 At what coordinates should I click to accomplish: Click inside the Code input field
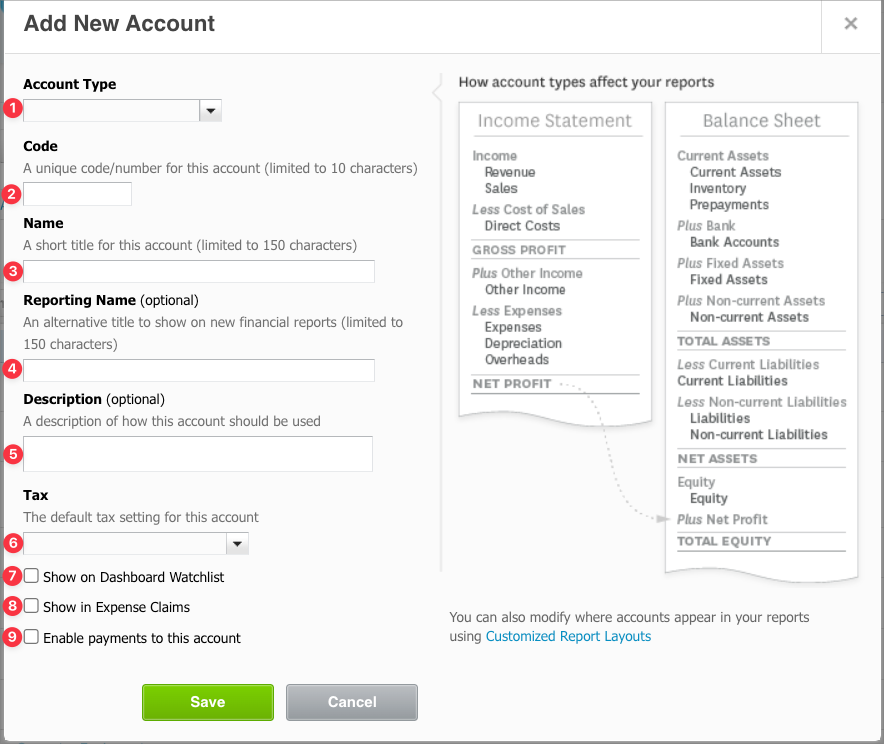77,195
